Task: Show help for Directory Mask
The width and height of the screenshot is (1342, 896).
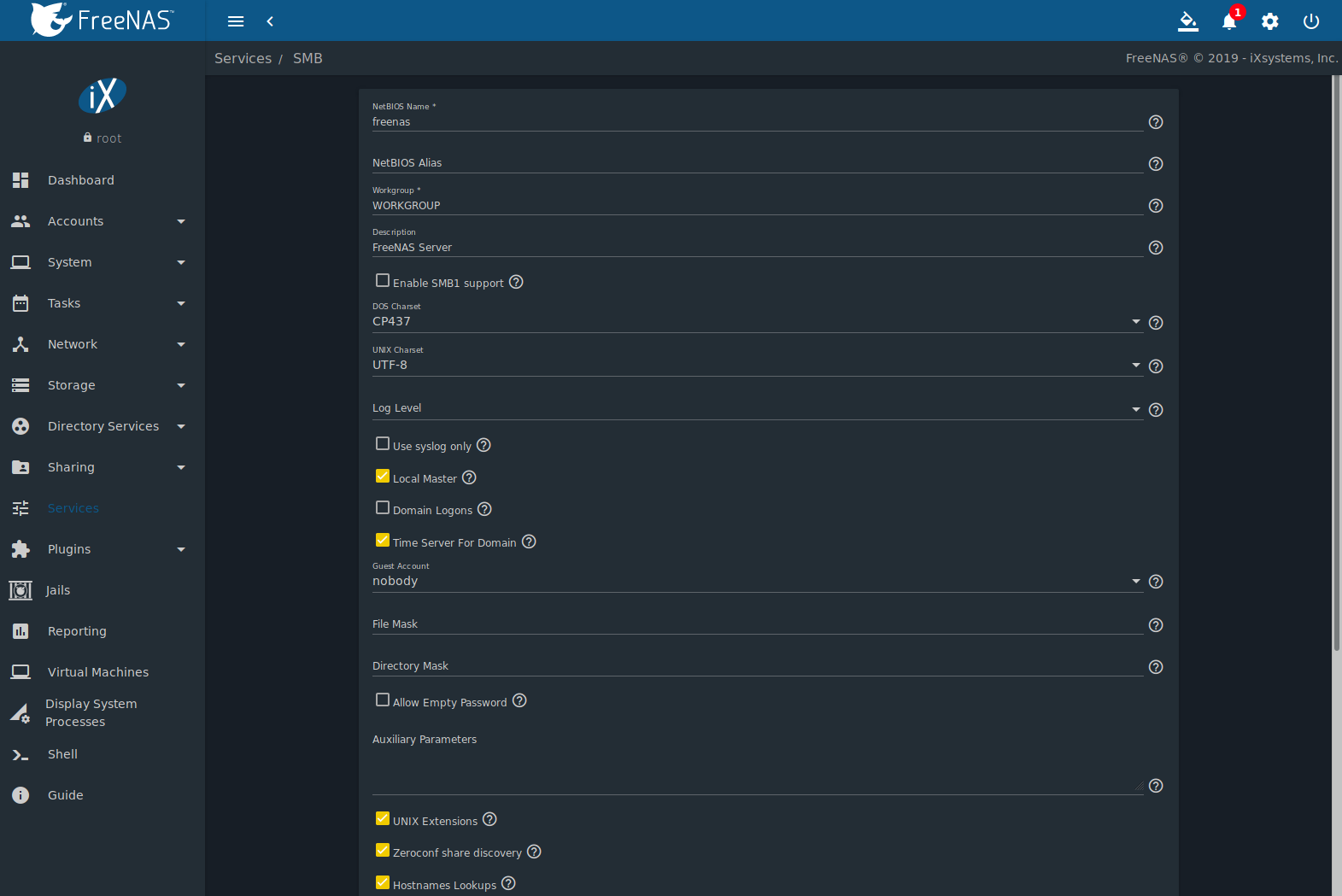Action: (x=1156, y=667)
